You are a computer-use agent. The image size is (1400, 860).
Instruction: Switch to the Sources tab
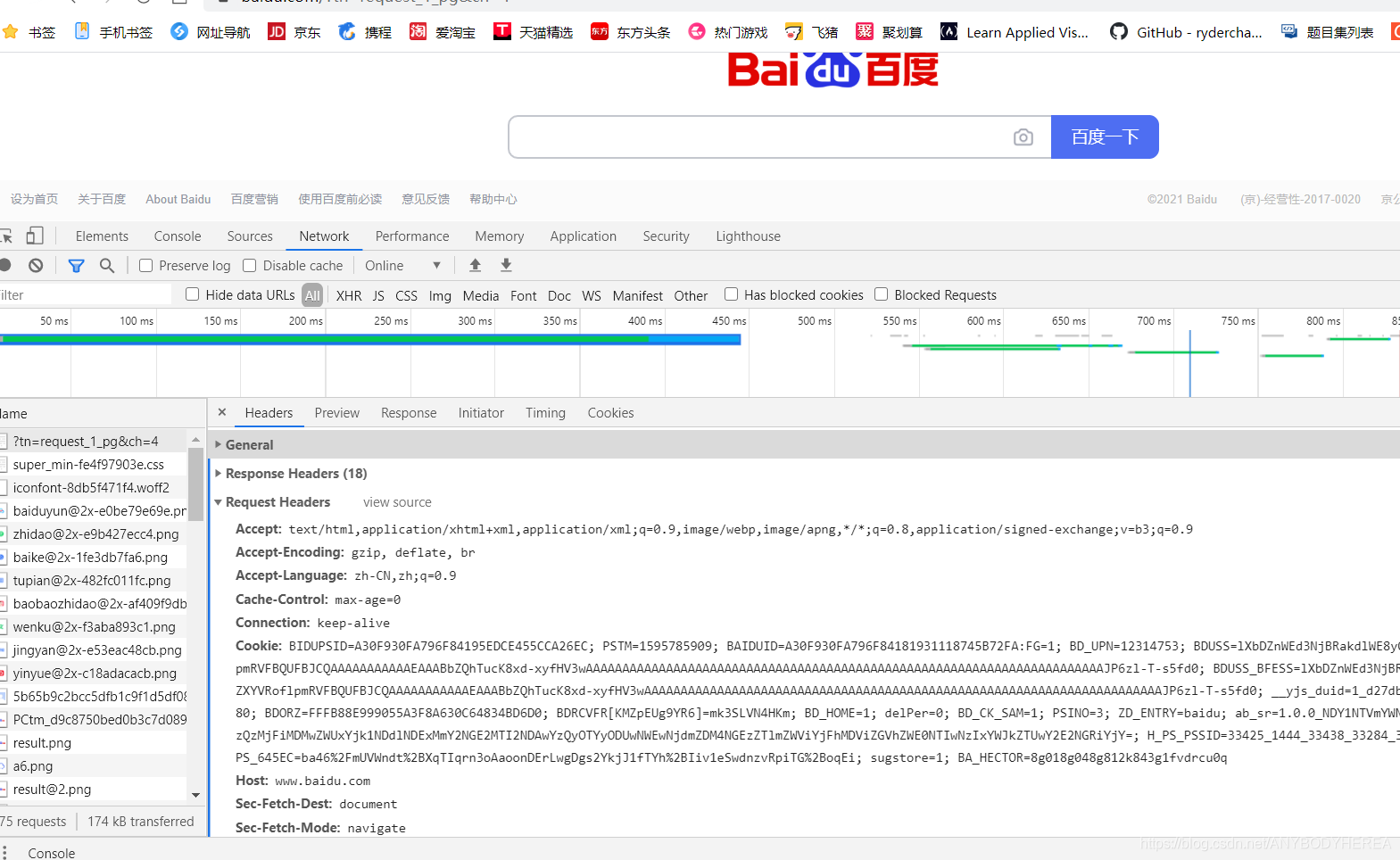[x=250, y=236]
